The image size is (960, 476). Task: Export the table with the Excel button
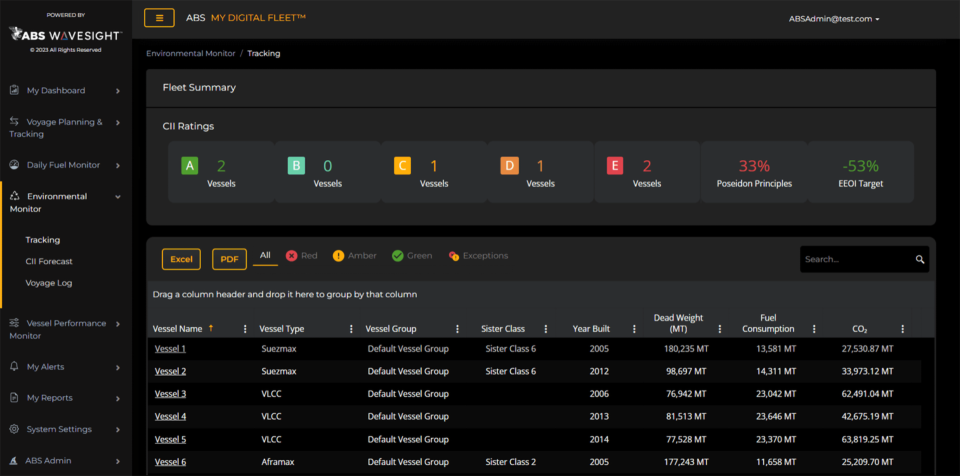[181, 259]
